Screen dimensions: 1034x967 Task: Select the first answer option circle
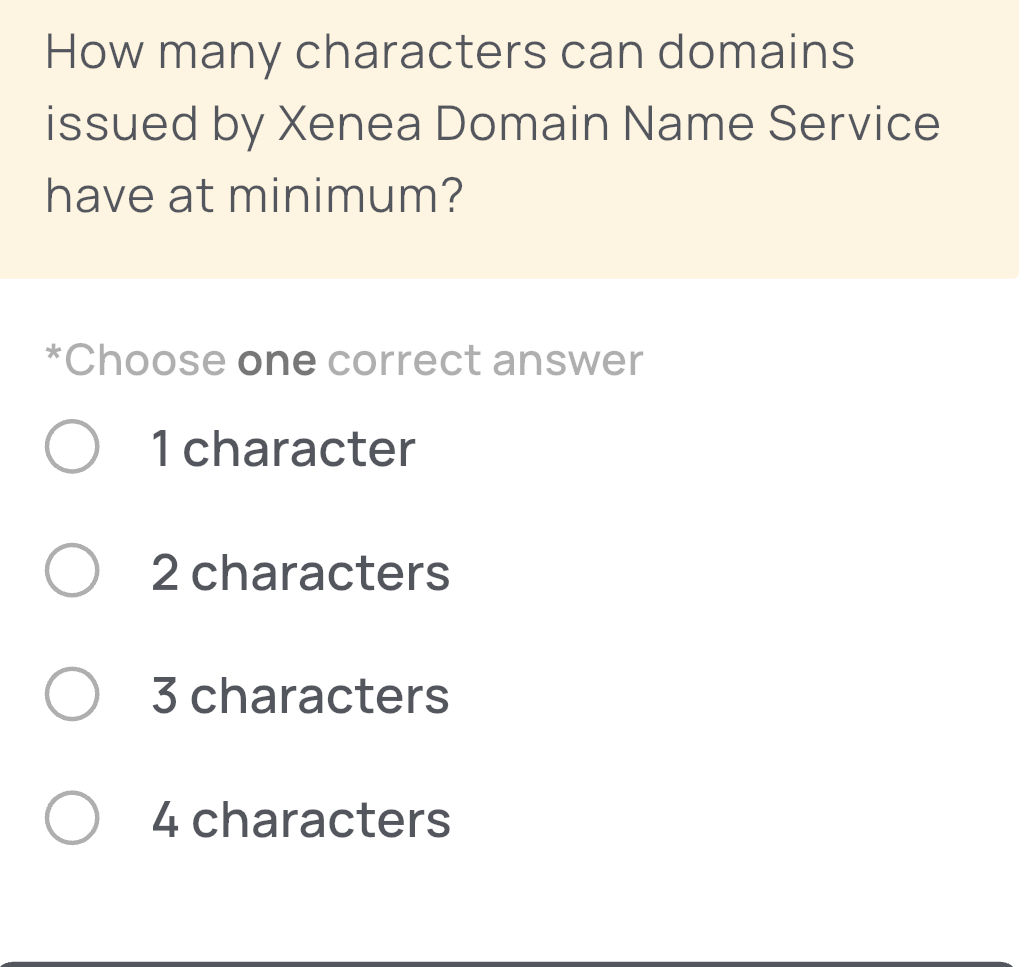(70, 448)
